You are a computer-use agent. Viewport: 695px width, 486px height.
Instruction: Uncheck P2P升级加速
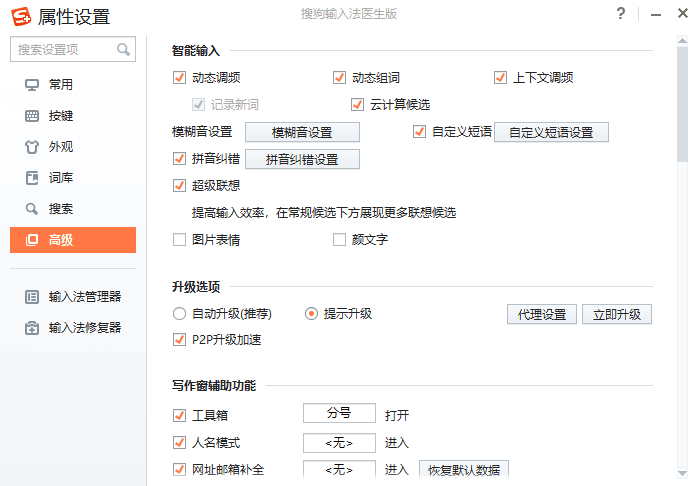(x=179, y=340)
